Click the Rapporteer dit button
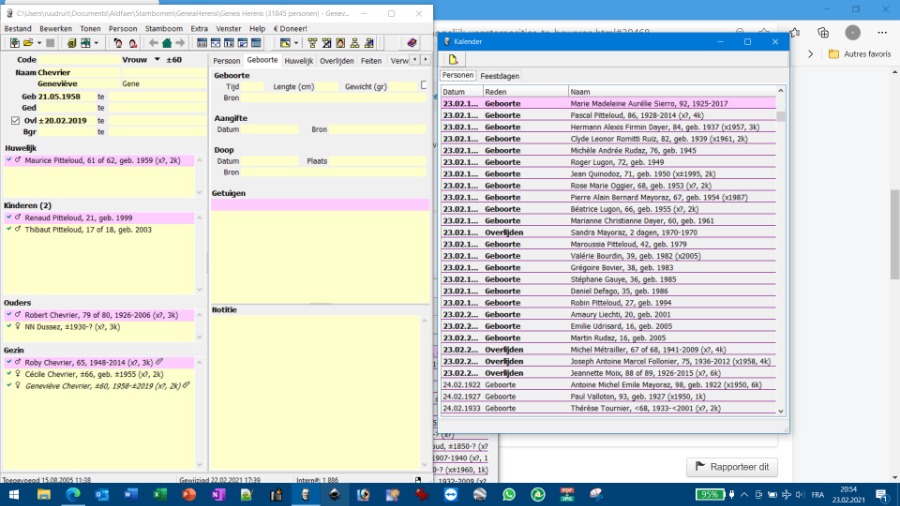Screen dimensions: 900x506 (731, 467)
